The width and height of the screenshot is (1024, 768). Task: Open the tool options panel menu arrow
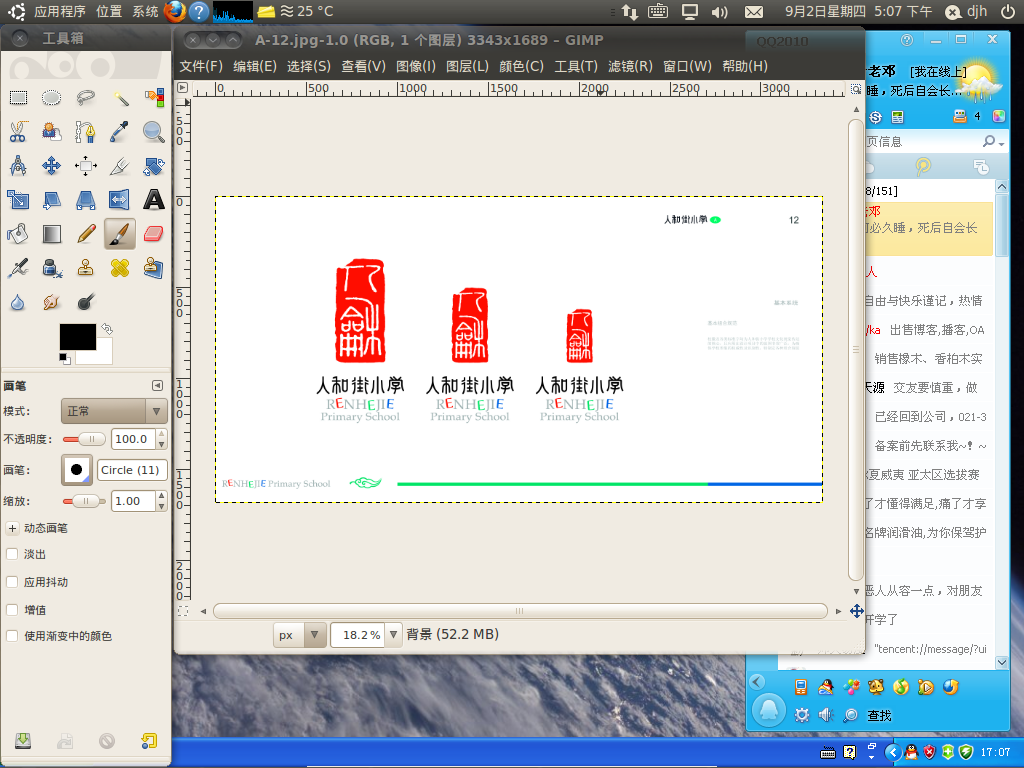157,385
